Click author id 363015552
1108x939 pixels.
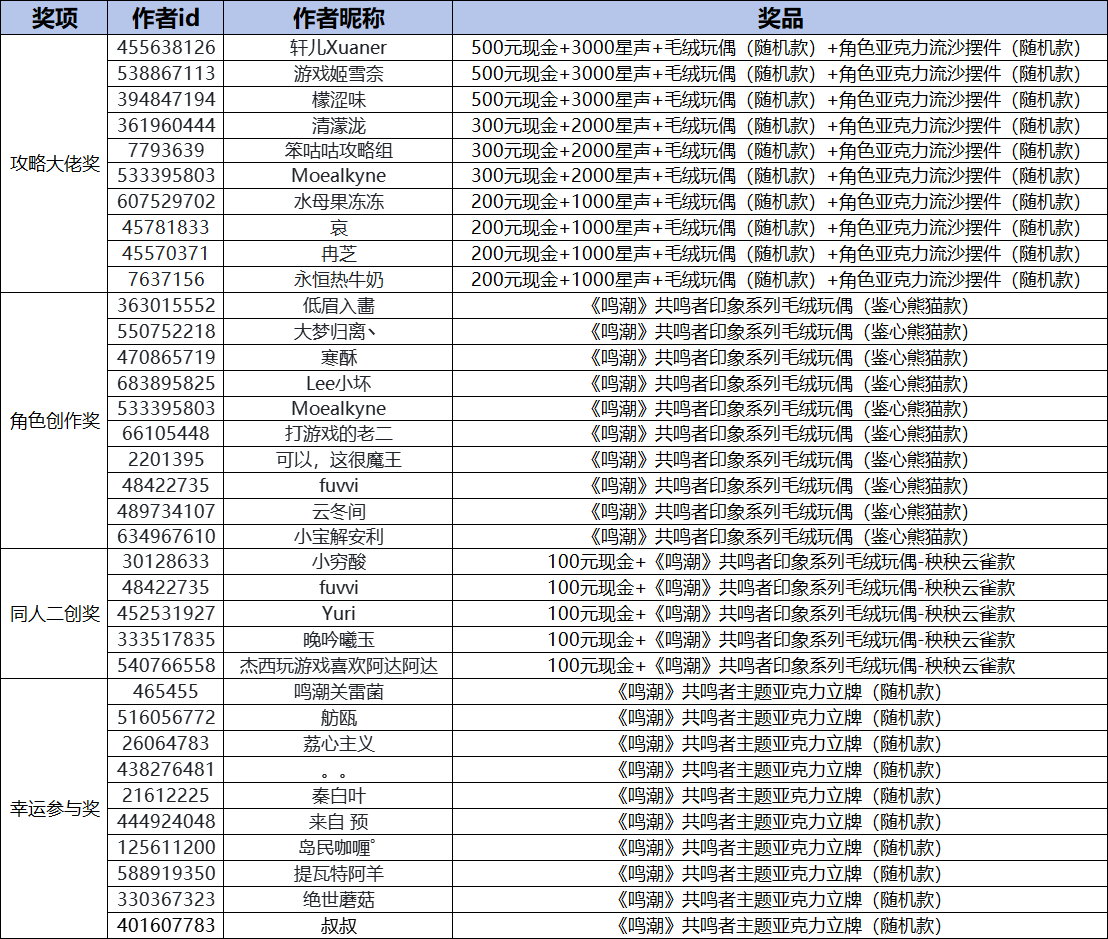click(x=166, y=305)
